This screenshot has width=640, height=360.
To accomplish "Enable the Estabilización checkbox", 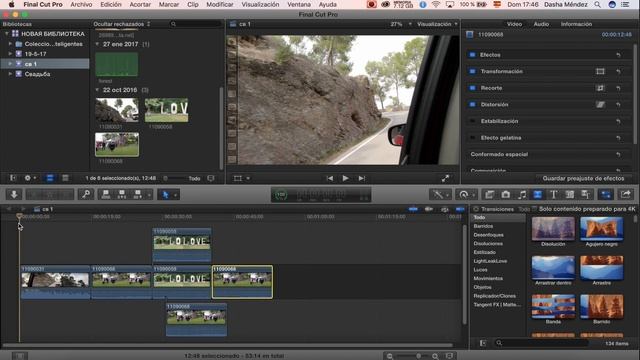I will click(472, 121).
